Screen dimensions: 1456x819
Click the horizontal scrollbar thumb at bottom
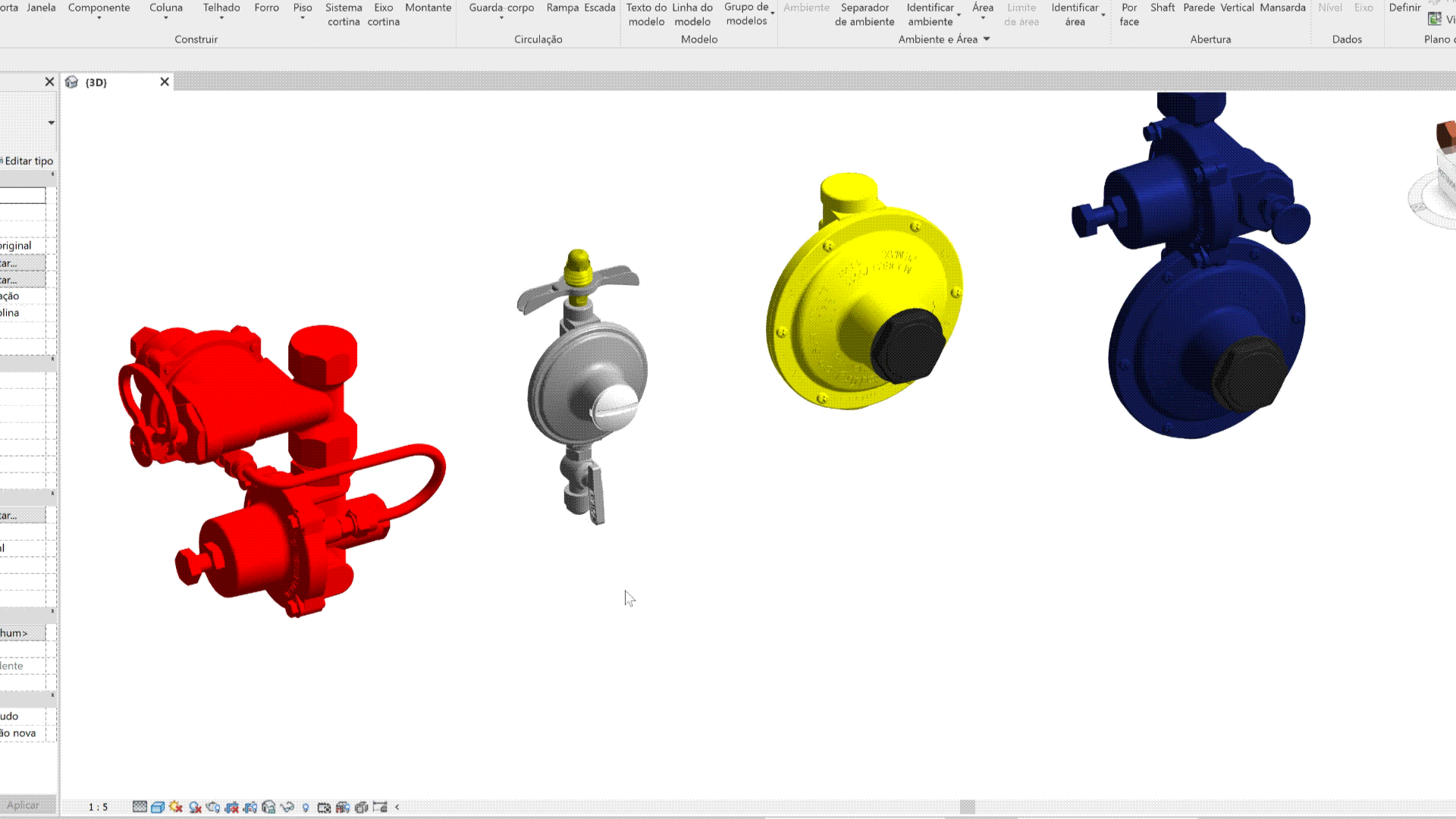pyautogui.click(x=967, y=807)
